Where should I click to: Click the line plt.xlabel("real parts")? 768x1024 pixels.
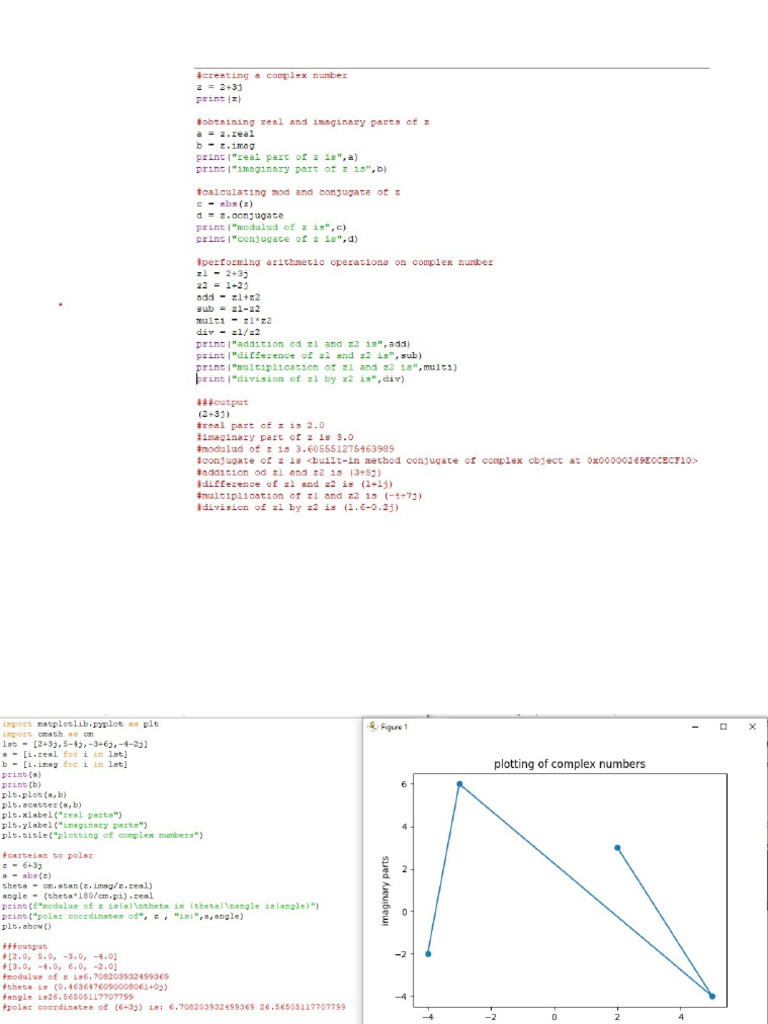pyautogui.click(x=62, y=815)
